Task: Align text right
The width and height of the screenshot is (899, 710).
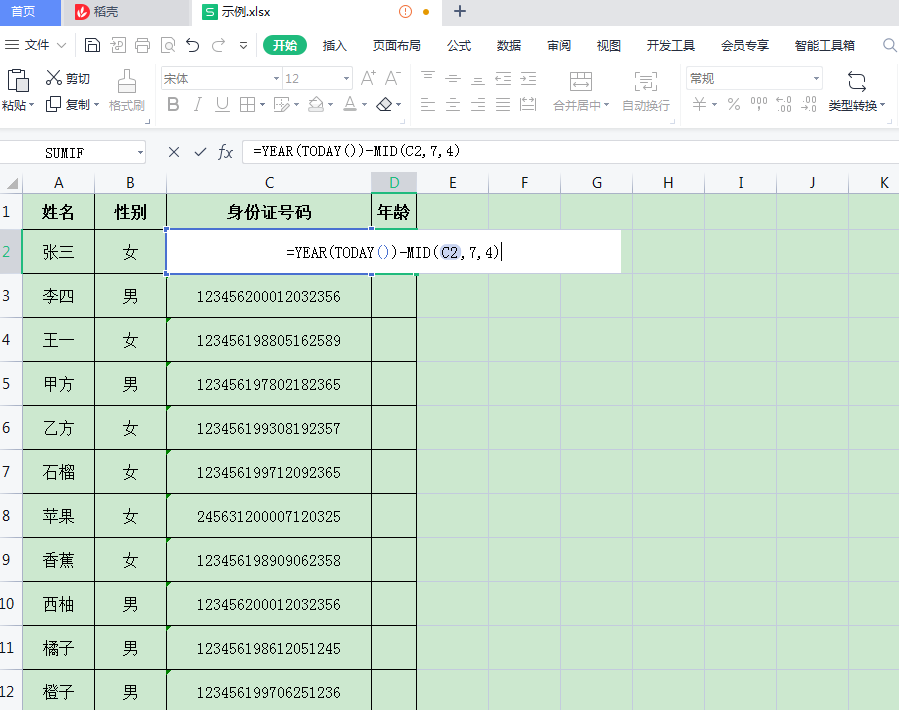Action: 478,104
